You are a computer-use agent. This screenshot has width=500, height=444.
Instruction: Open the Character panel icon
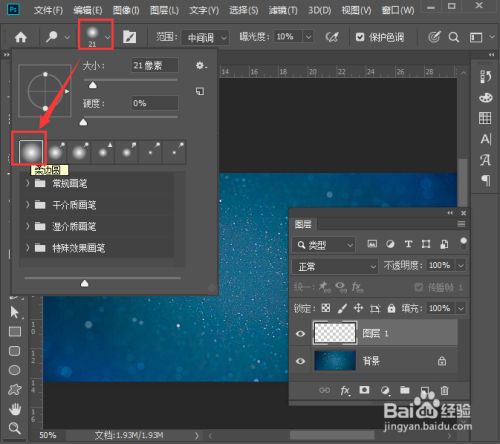[x=486, y=139]
